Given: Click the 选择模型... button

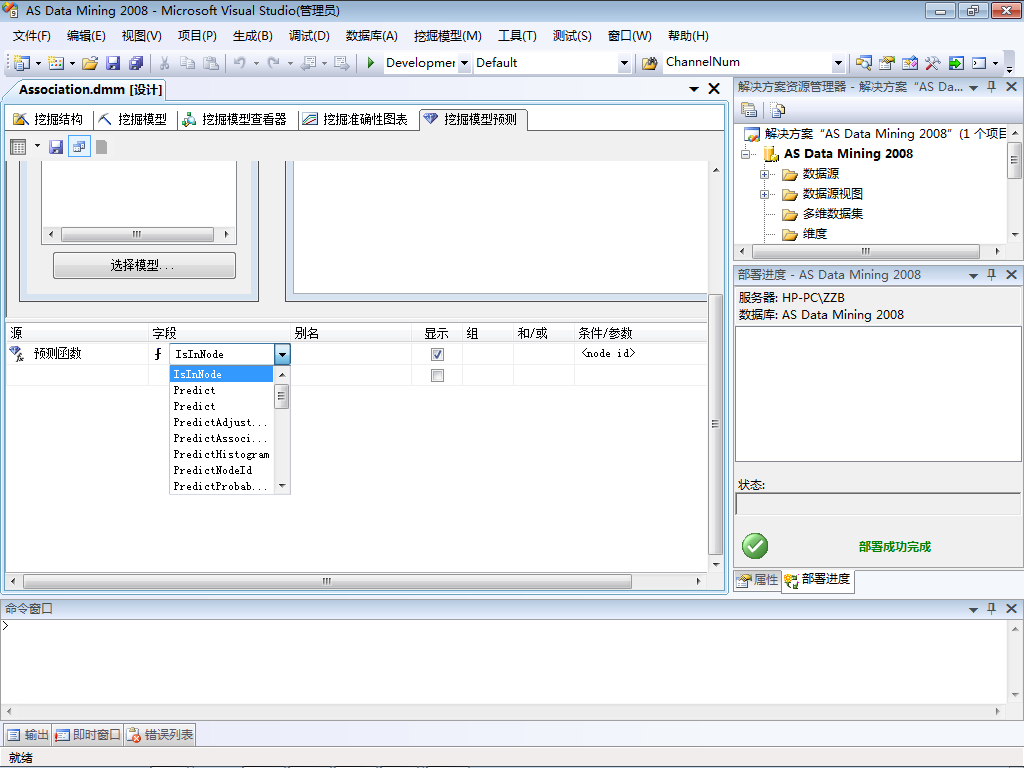Looking at the screenshot, I should pyautogui.click(x=144, y=265).
